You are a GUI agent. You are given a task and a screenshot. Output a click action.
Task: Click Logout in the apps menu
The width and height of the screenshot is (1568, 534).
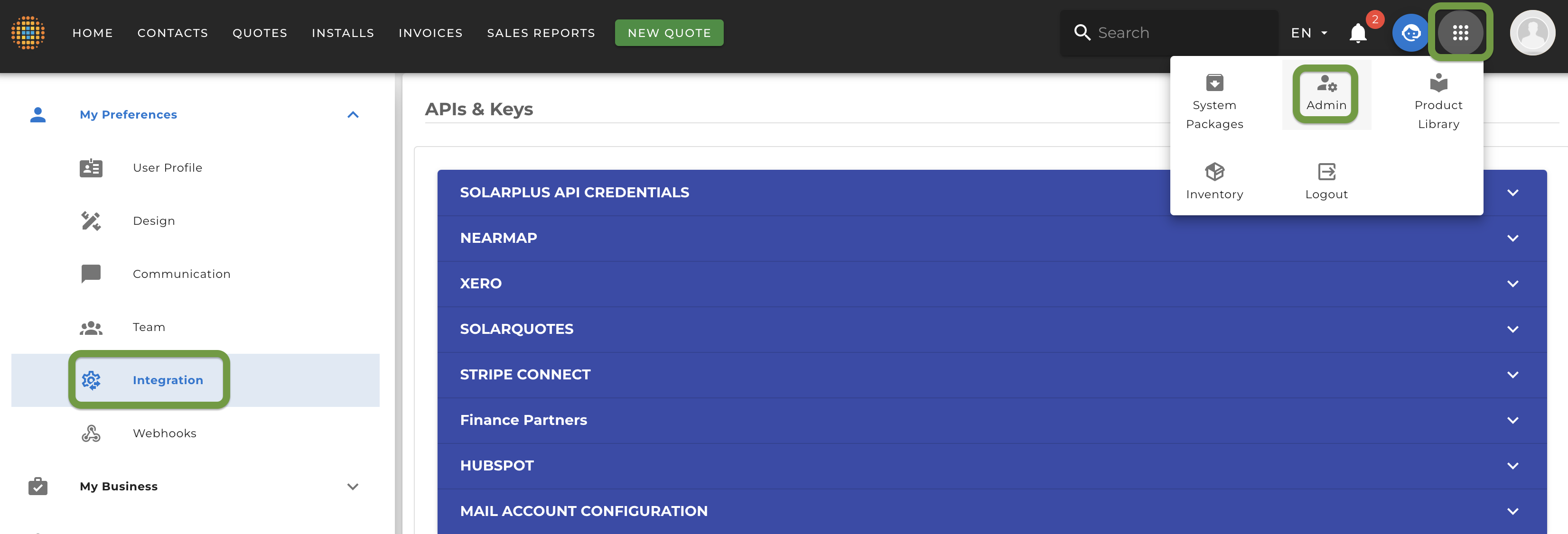click(x=1326, y=181)
